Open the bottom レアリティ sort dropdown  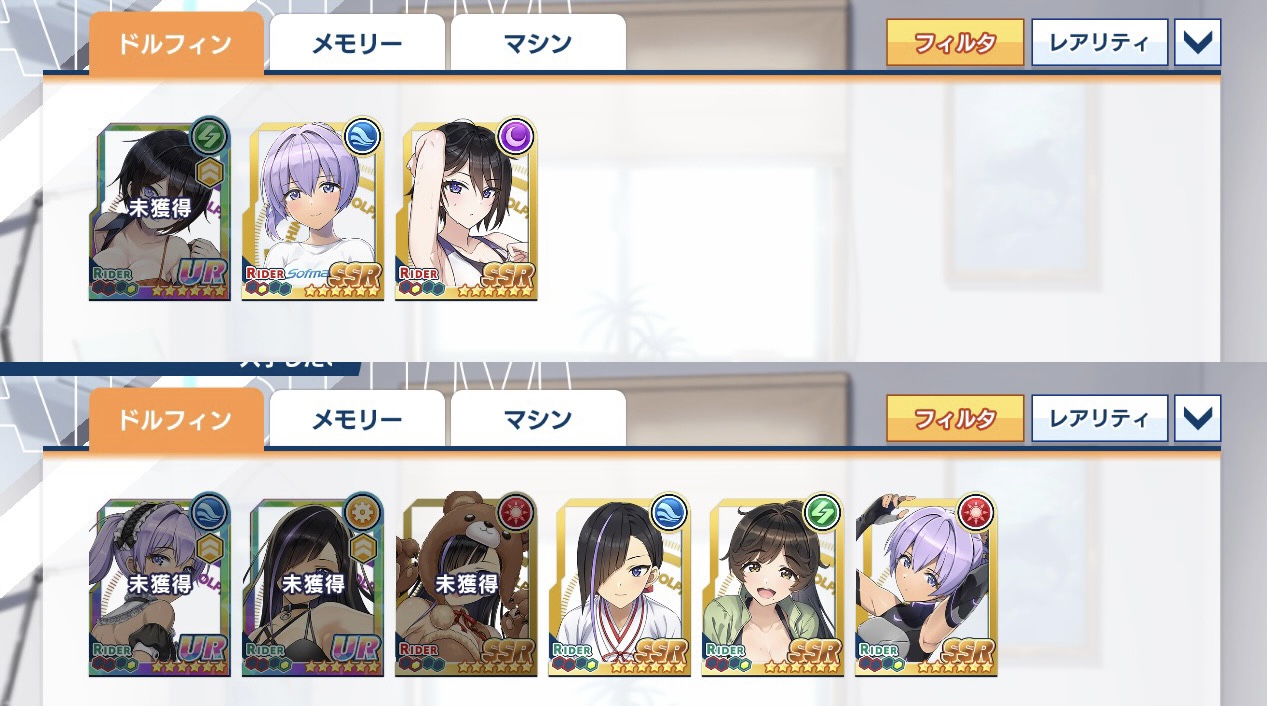(x=1099, y=418)
